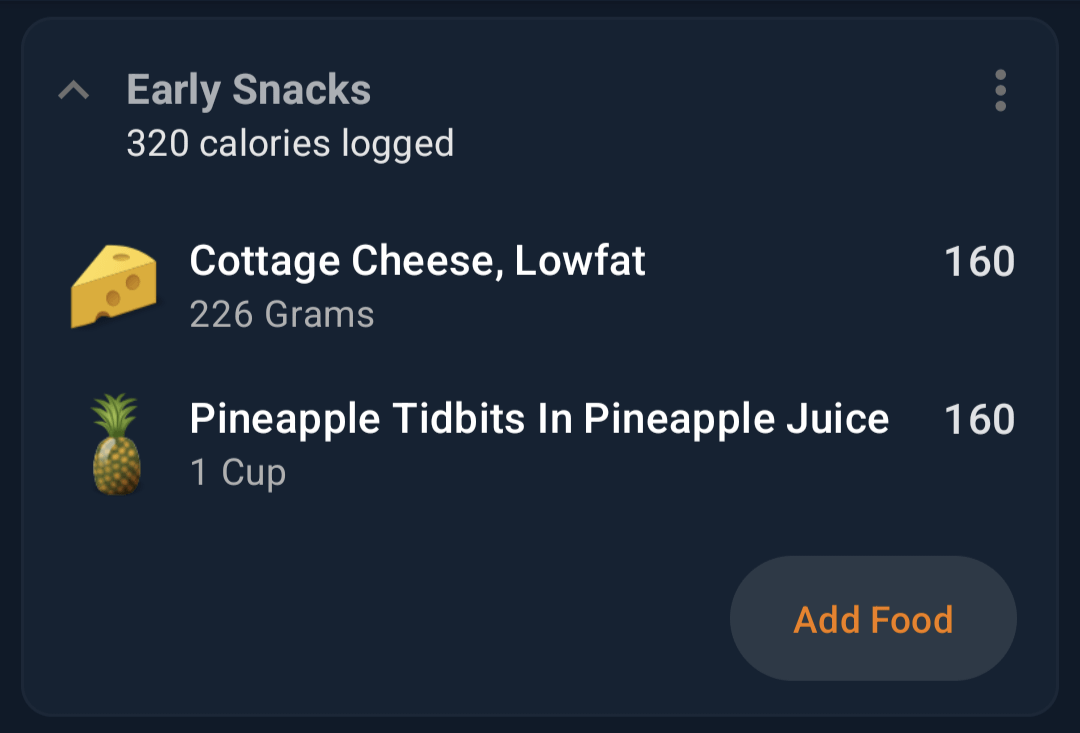Click the pineapple icon
Image resolution: width=1080 pixels, height=733 pixels.
[x=116, y=444]
